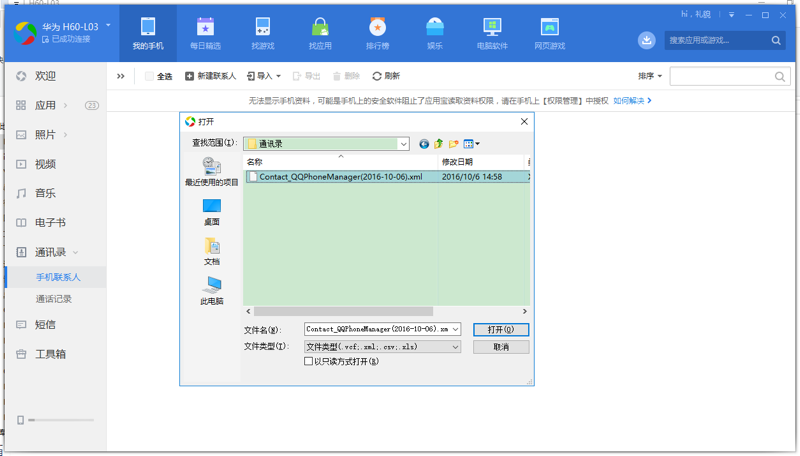800x456 pixels.
Task: Select 欢迎 in the sidebar
Action: pyautogui.click(x=45, y=76)
